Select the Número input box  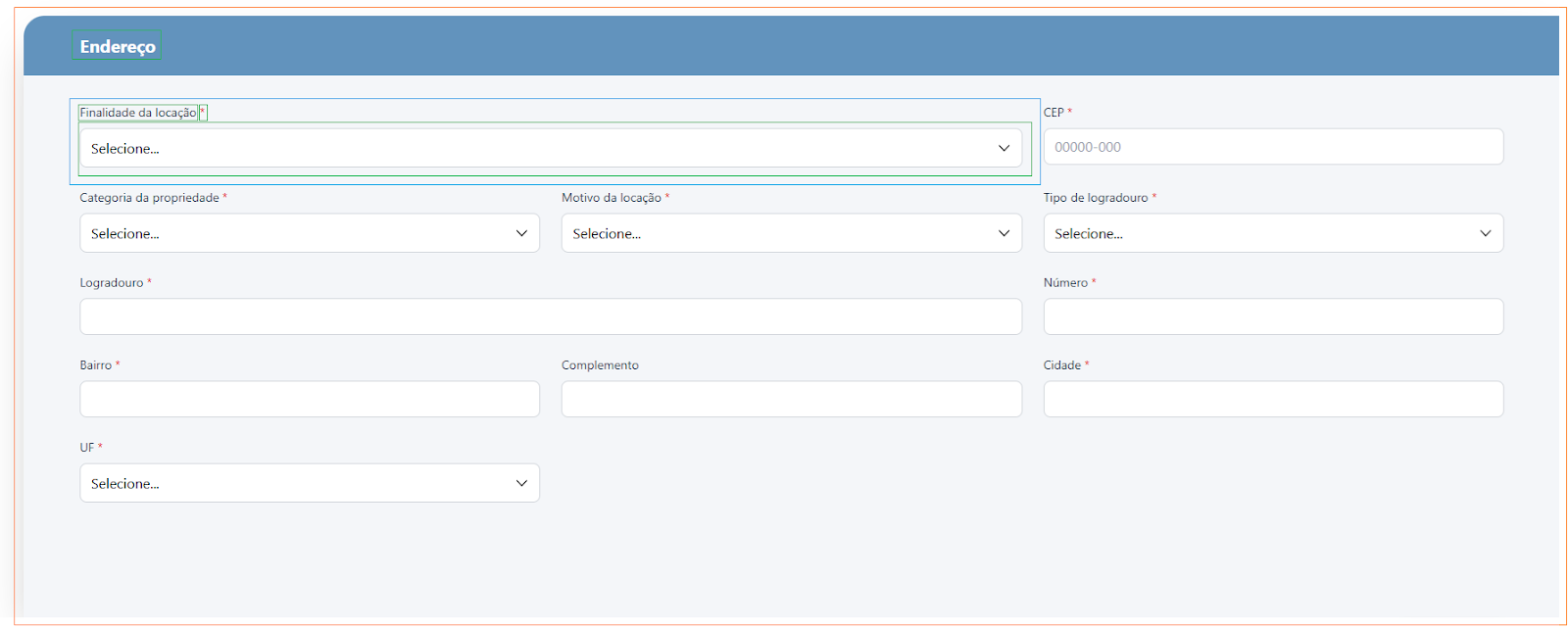point(1272,317)
